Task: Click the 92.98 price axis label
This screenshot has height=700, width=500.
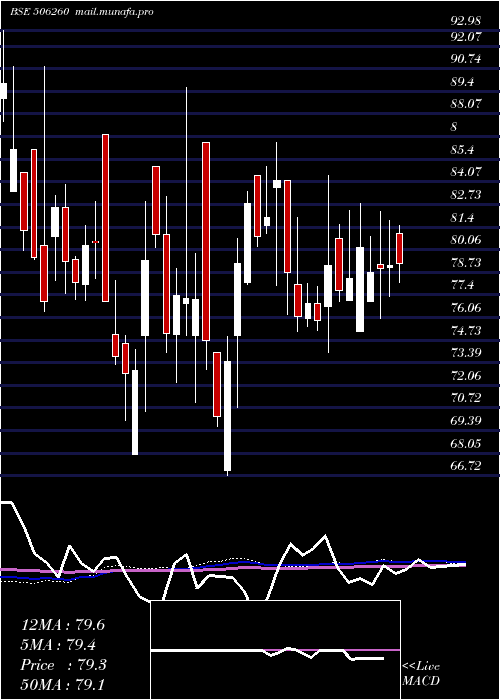Action: (x=466, y=21)
